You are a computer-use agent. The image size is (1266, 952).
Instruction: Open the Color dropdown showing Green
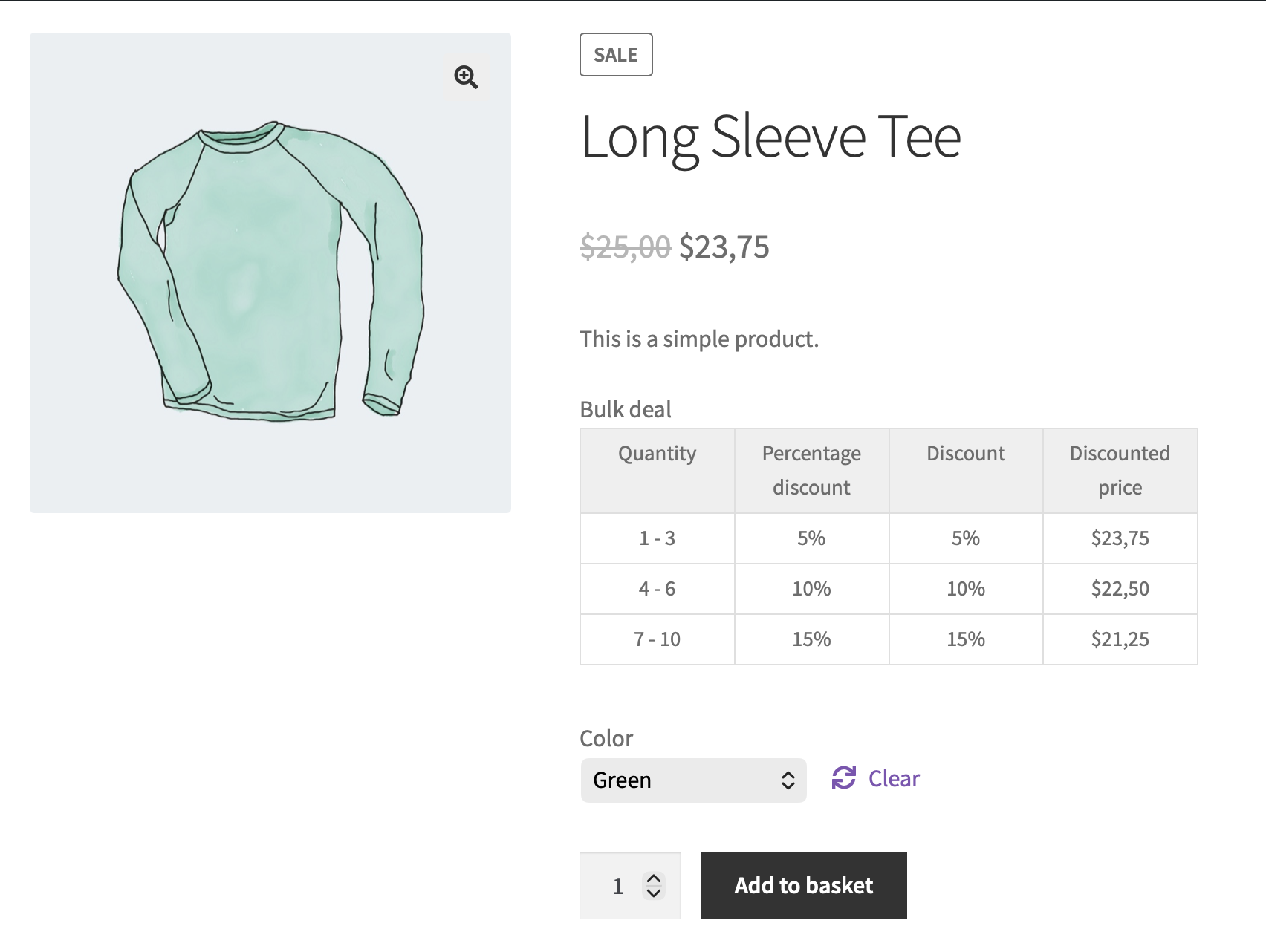[693, 780]
